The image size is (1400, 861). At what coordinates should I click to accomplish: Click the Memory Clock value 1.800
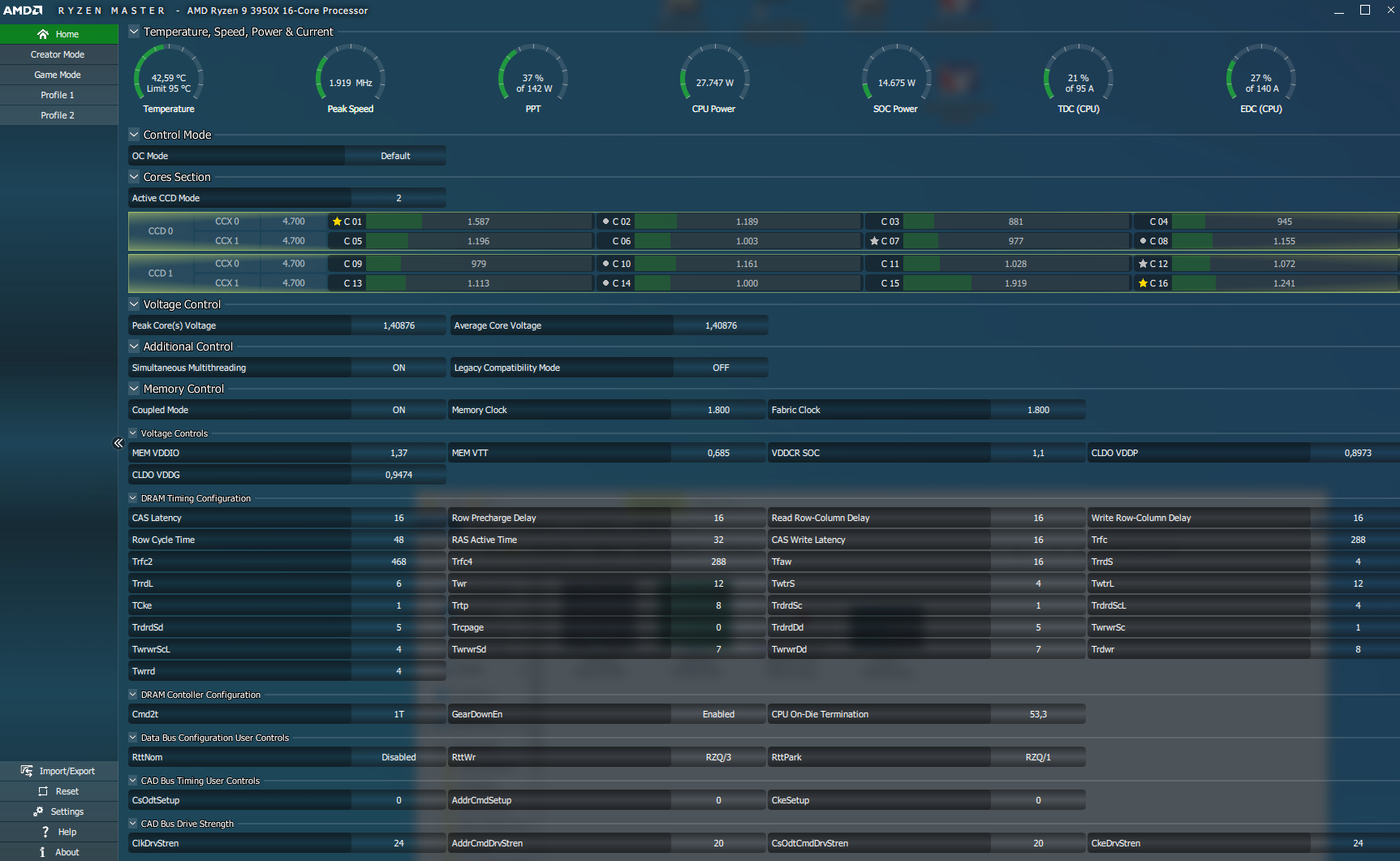(x=718, y=410)
